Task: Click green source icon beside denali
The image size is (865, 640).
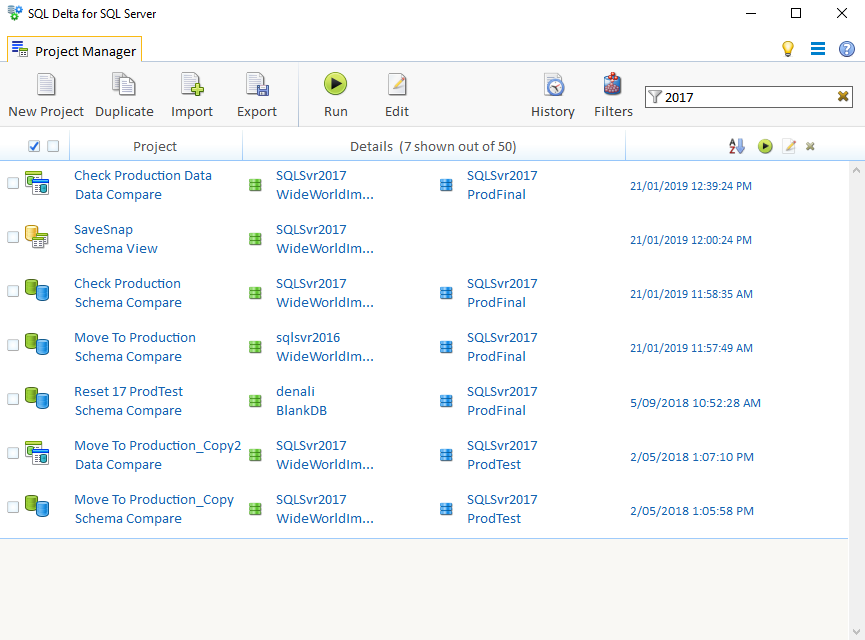Action: [x=255, y=401]
